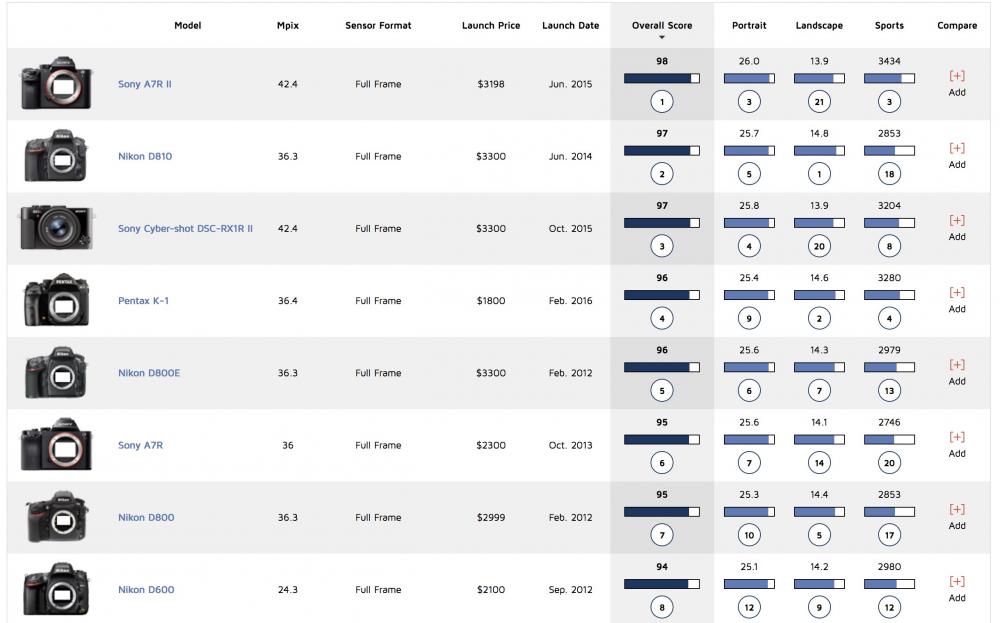This screenshot has height=623, width=1000.
Task: Open the Sony Cyber-shot DSC-RX1R II link
Action: pyautogui.click(x=185, y=228)
